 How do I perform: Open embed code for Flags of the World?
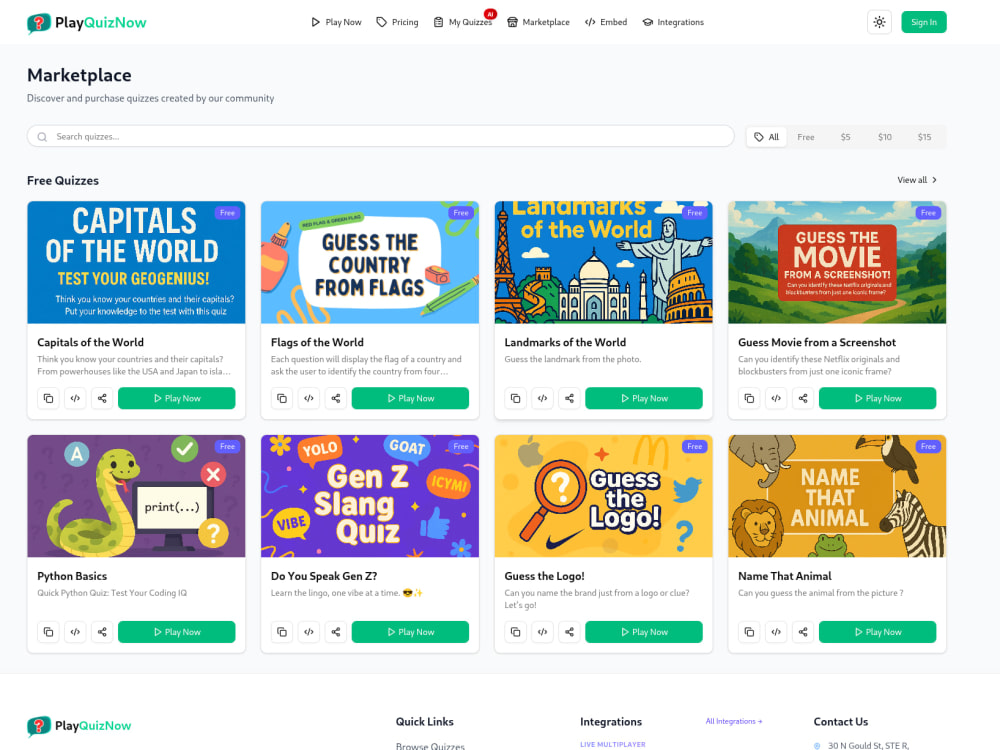(309, 399)
